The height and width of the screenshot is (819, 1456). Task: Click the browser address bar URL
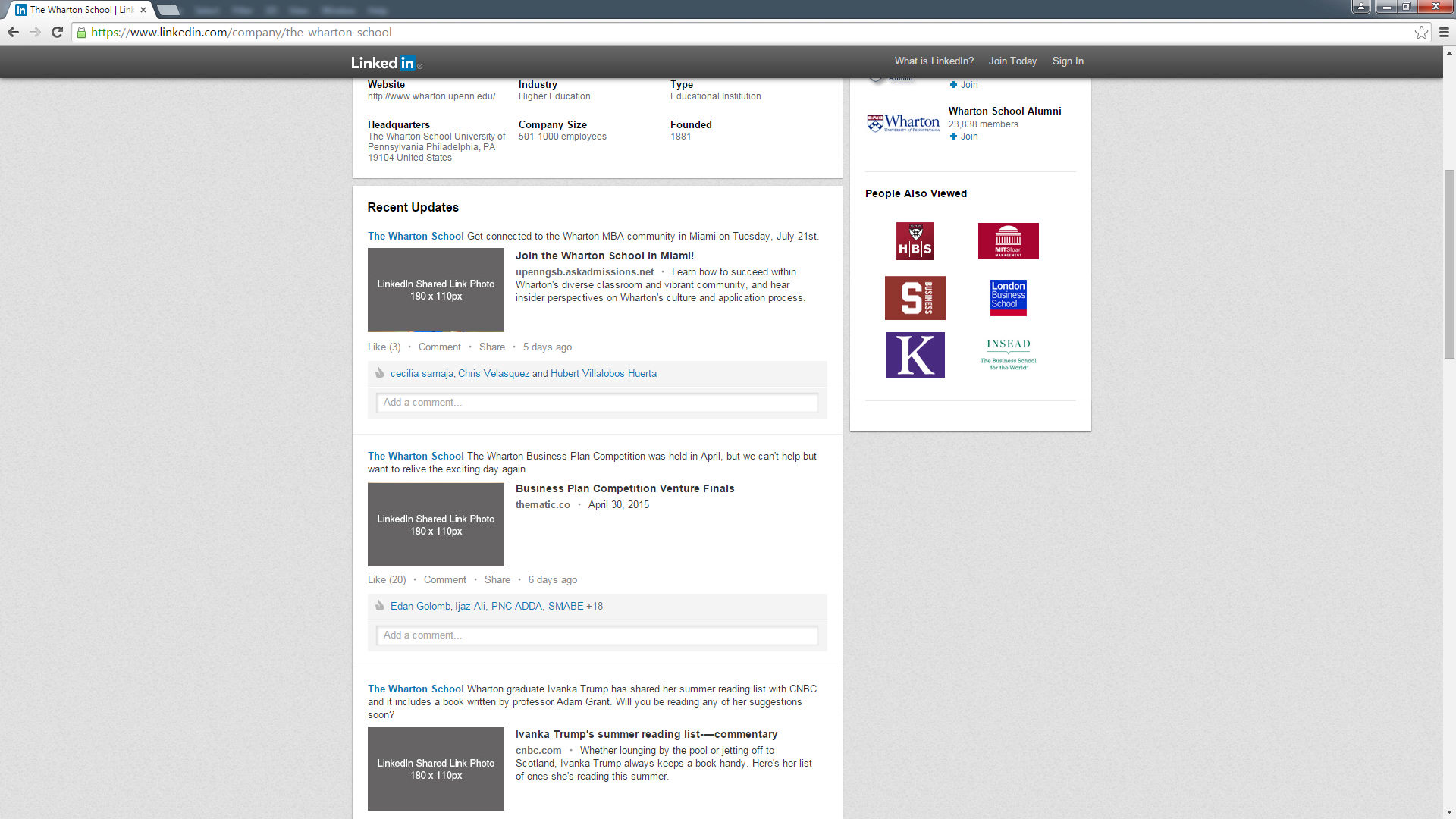241,33
